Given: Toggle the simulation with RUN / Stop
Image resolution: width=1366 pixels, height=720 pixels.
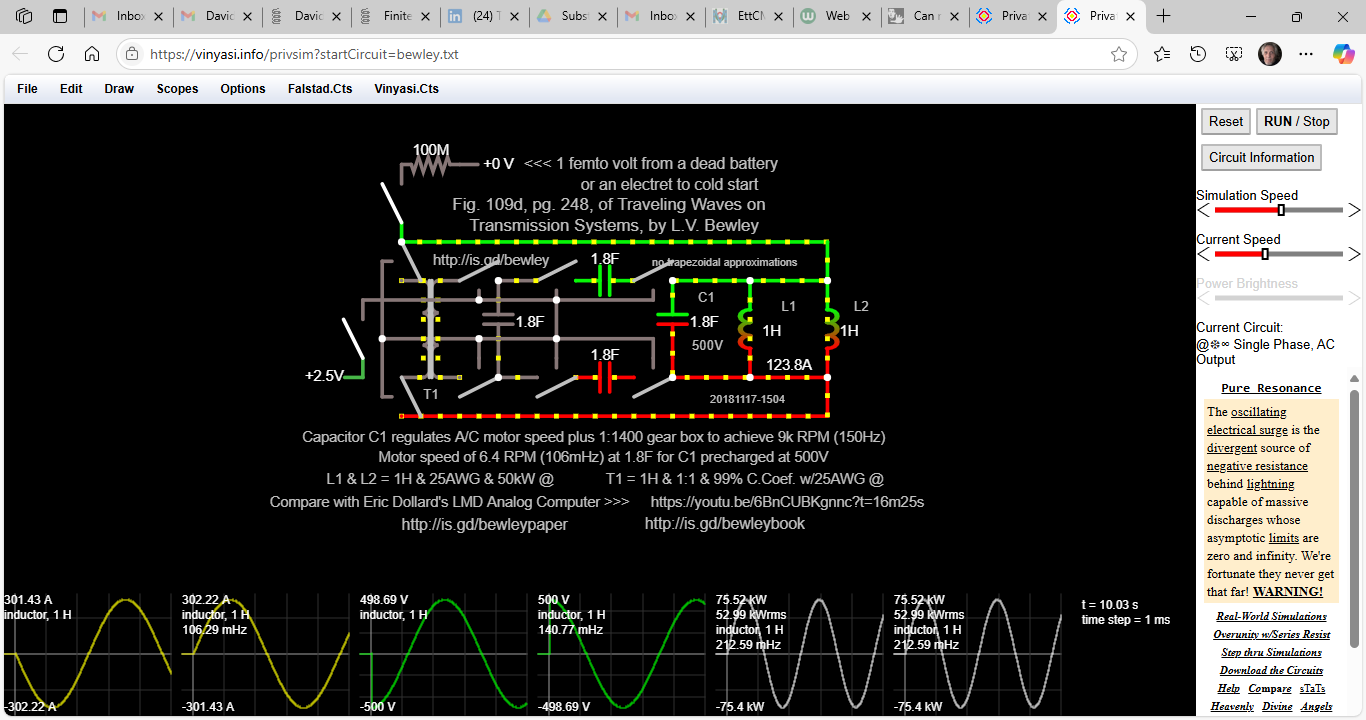Looking at the screenshot, I should (x=1296, y=121).
